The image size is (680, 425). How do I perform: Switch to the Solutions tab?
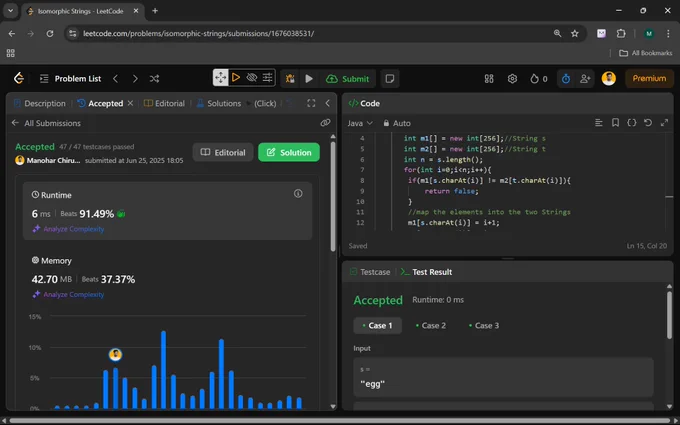[x=219, y=103]
